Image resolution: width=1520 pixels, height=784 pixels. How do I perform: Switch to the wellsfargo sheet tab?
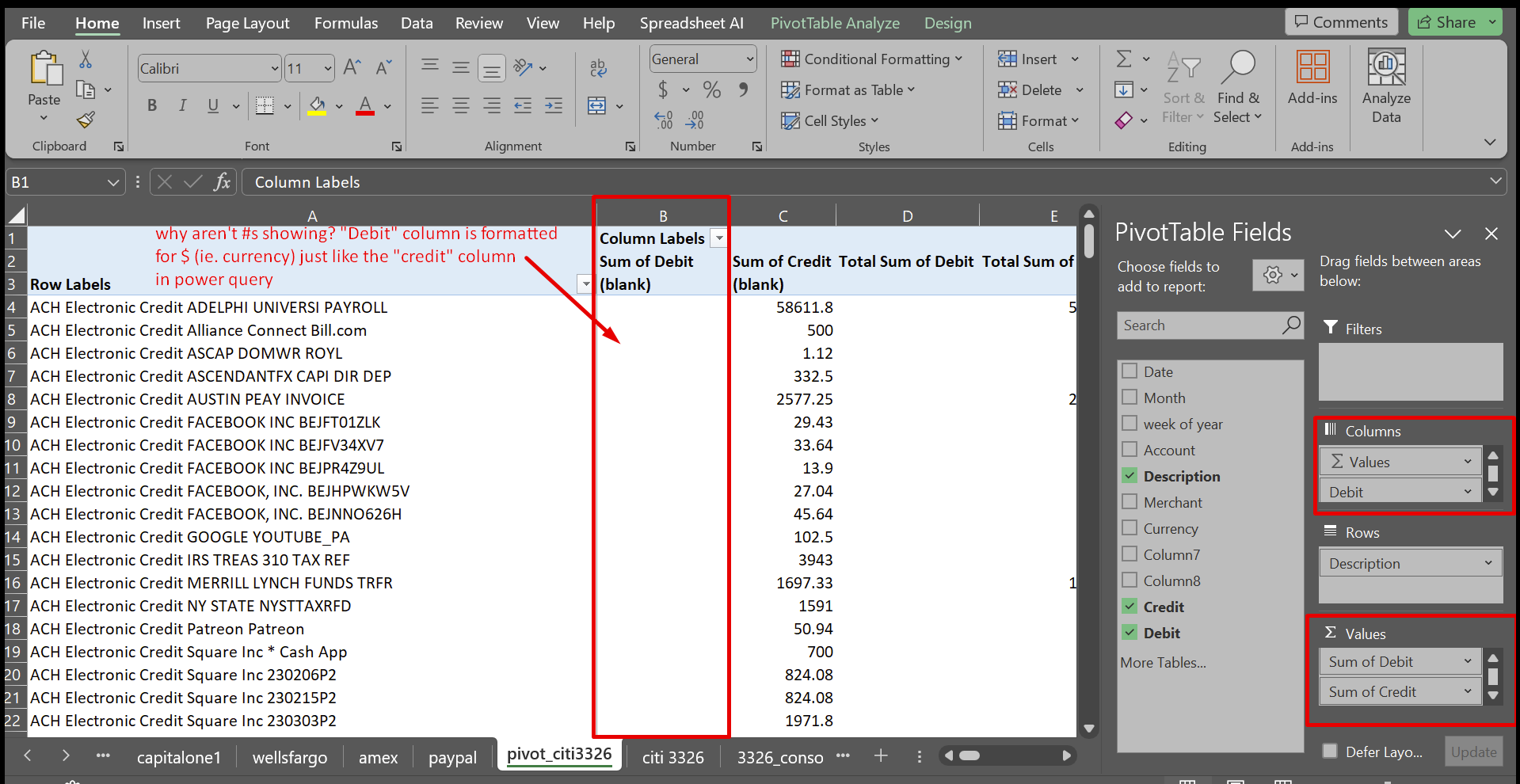(x=289, y=757)
